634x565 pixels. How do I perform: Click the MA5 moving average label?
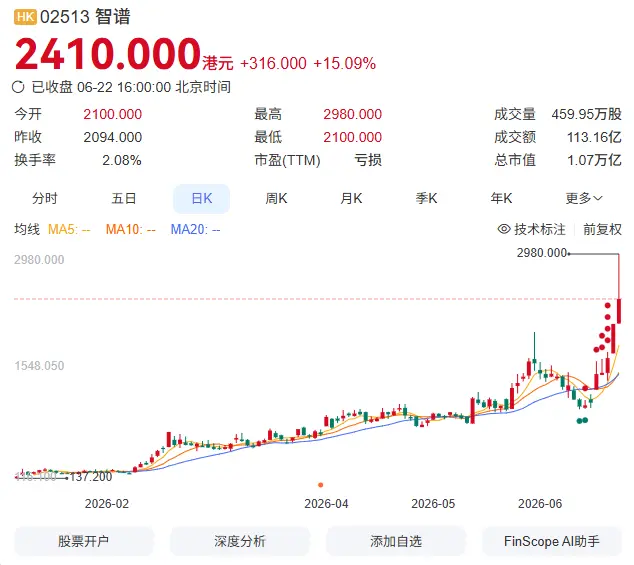click(x=69, y=229)
